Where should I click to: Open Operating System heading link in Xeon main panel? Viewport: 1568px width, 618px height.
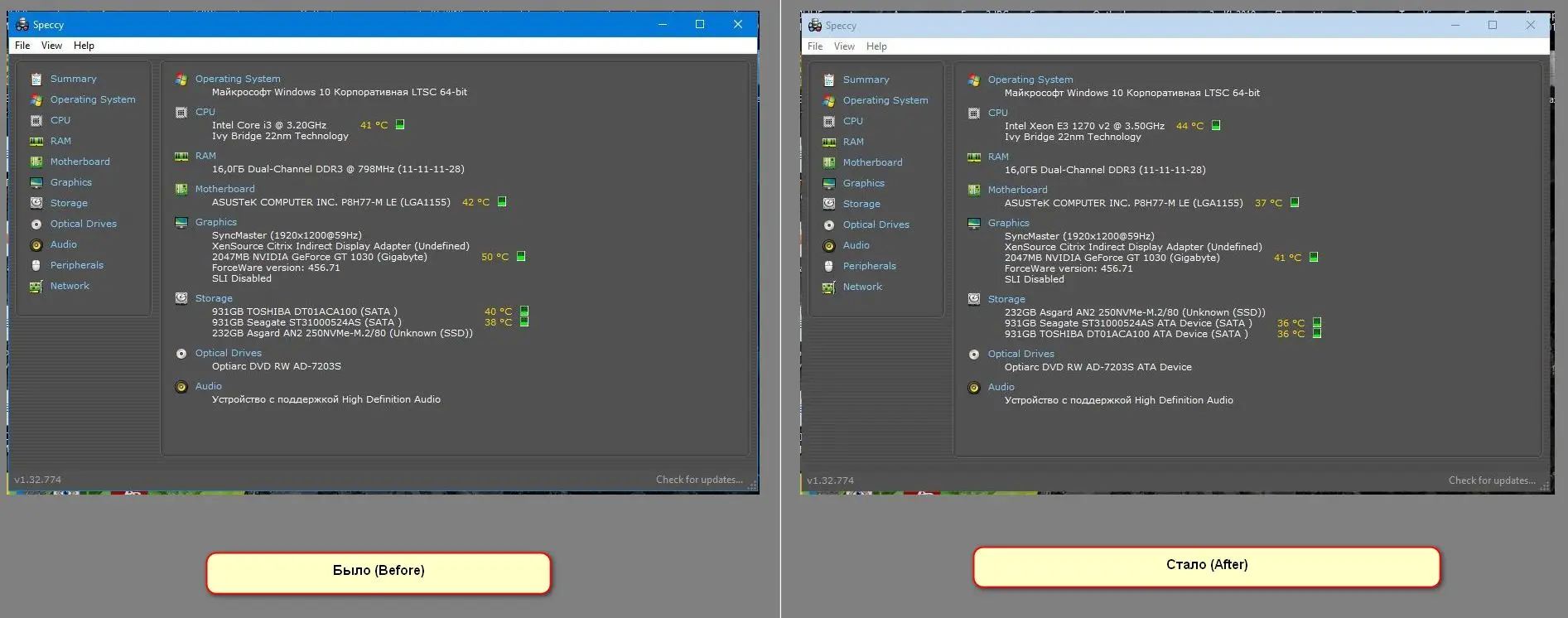[x=1030, y=80]
